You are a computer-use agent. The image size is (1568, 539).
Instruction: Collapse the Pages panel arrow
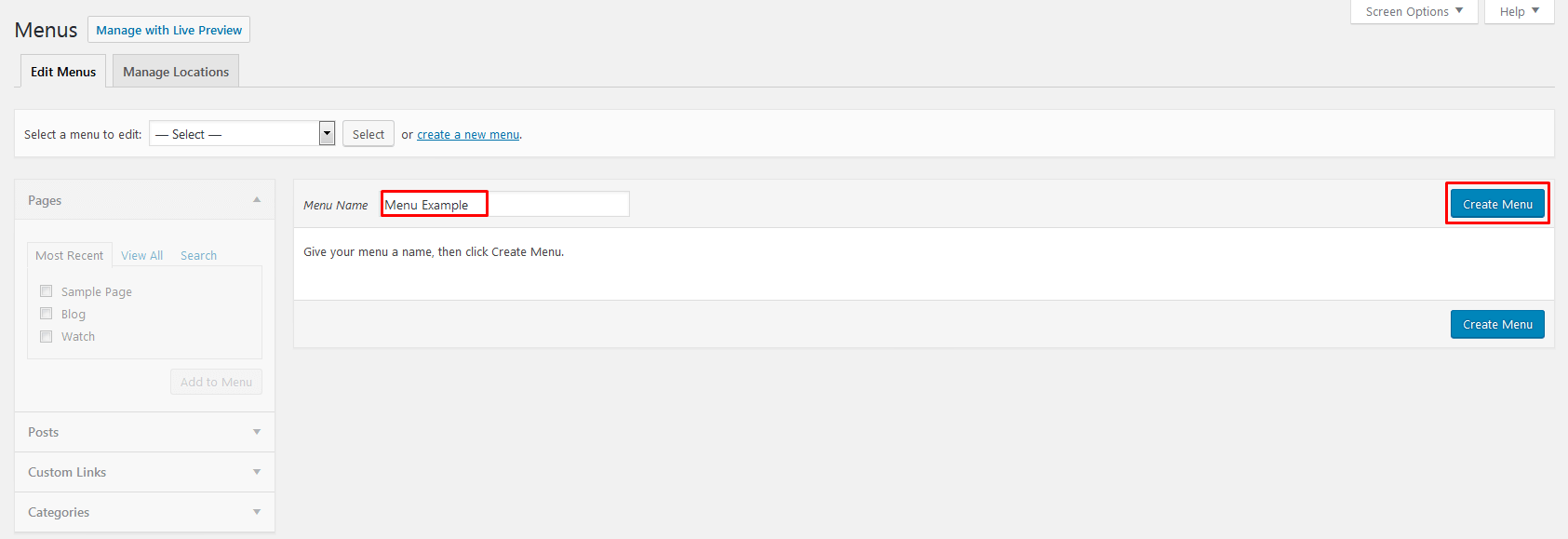point(257,200)
